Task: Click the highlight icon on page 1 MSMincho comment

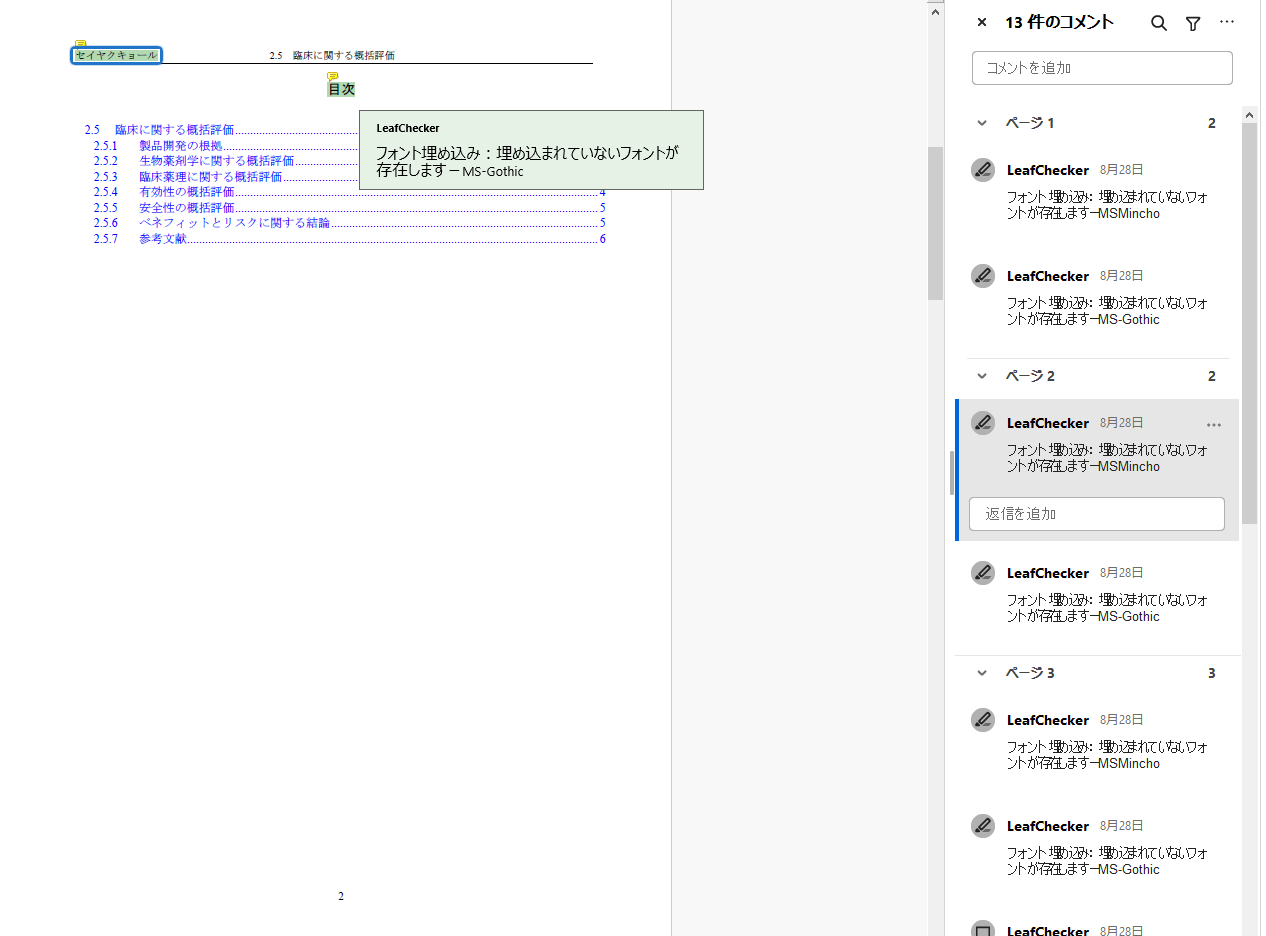Action: coord(983,170)
